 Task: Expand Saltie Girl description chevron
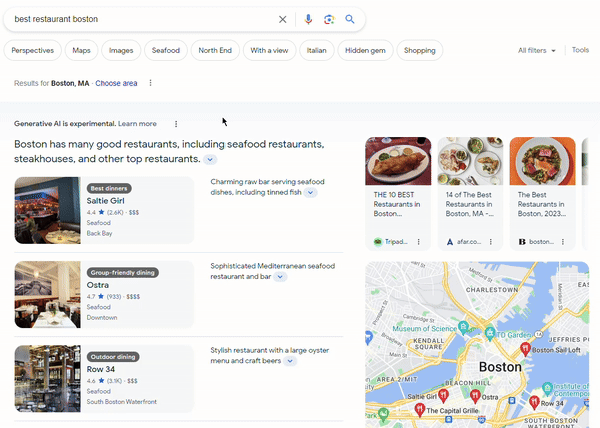coord(311,193)
